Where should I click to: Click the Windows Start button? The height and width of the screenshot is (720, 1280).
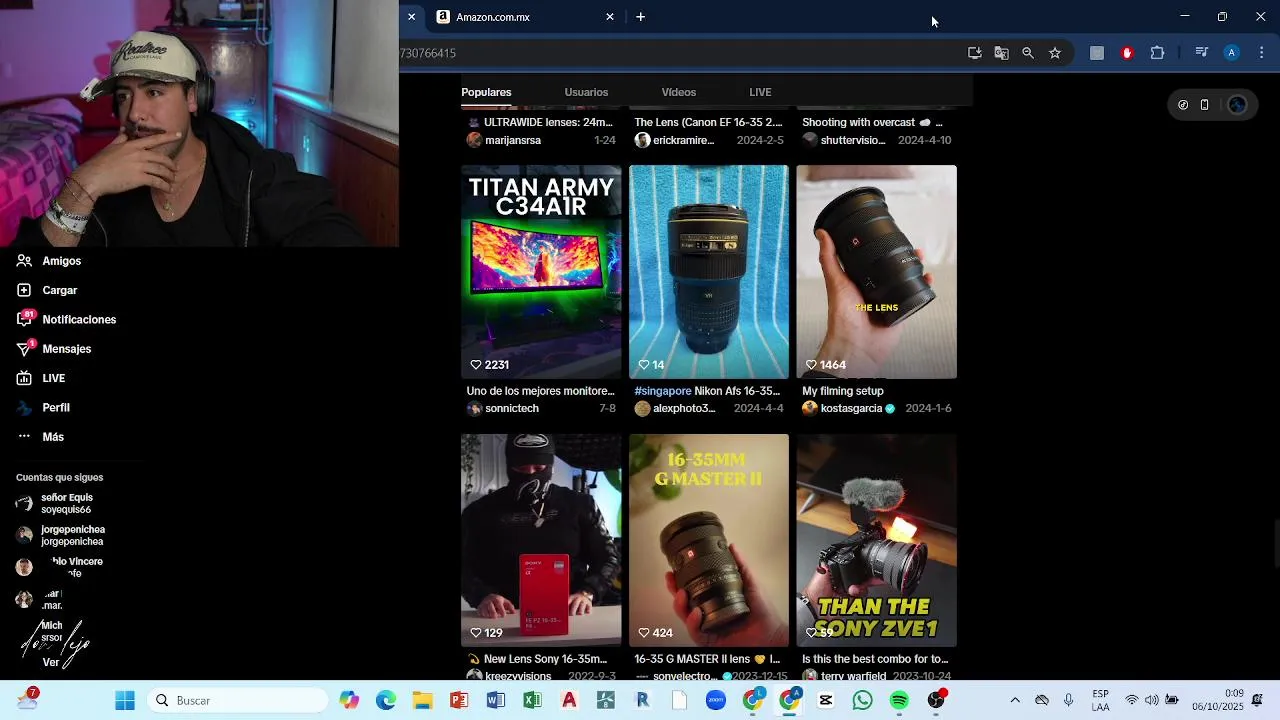(x=125, y=701)
